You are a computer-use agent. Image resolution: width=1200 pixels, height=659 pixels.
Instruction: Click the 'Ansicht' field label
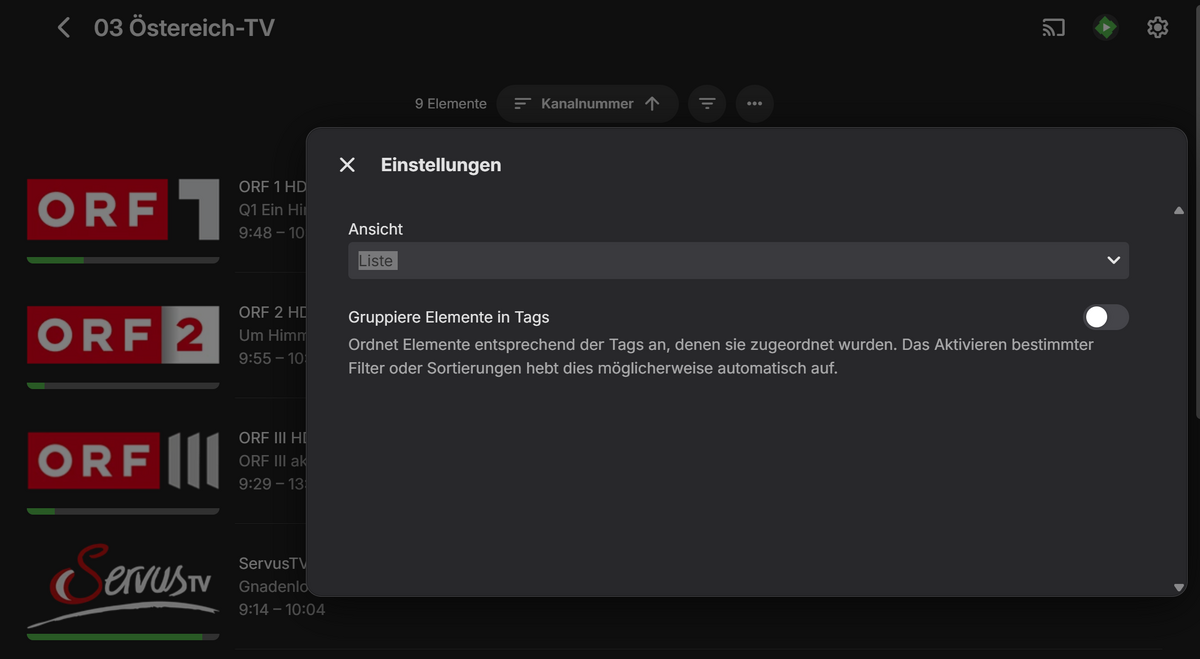pyautogui.click(x=376, y=229)
